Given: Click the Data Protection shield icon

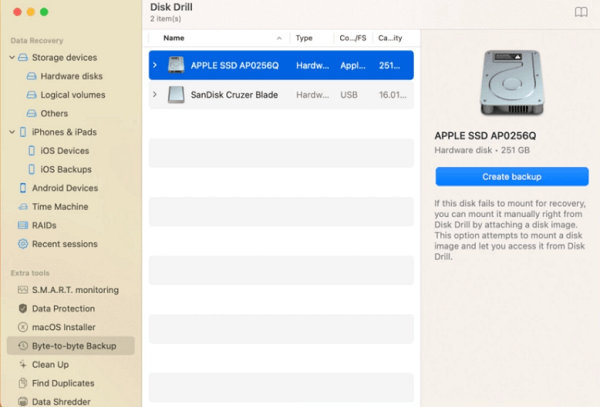Looking at the screenshot, I should (22, 309).
